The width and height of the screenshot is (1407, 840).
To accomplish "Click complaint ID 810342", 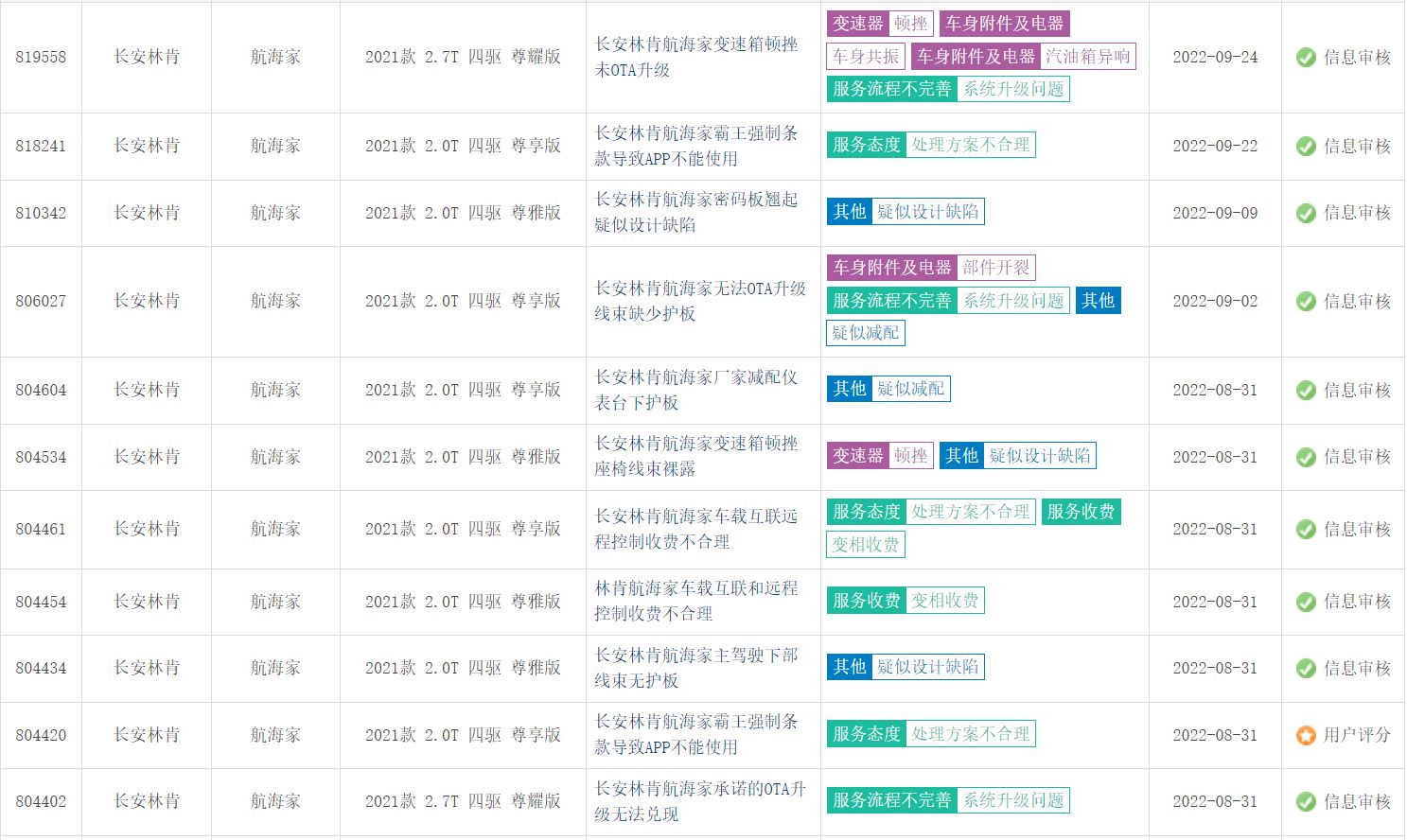I will [x=41, y=213].
